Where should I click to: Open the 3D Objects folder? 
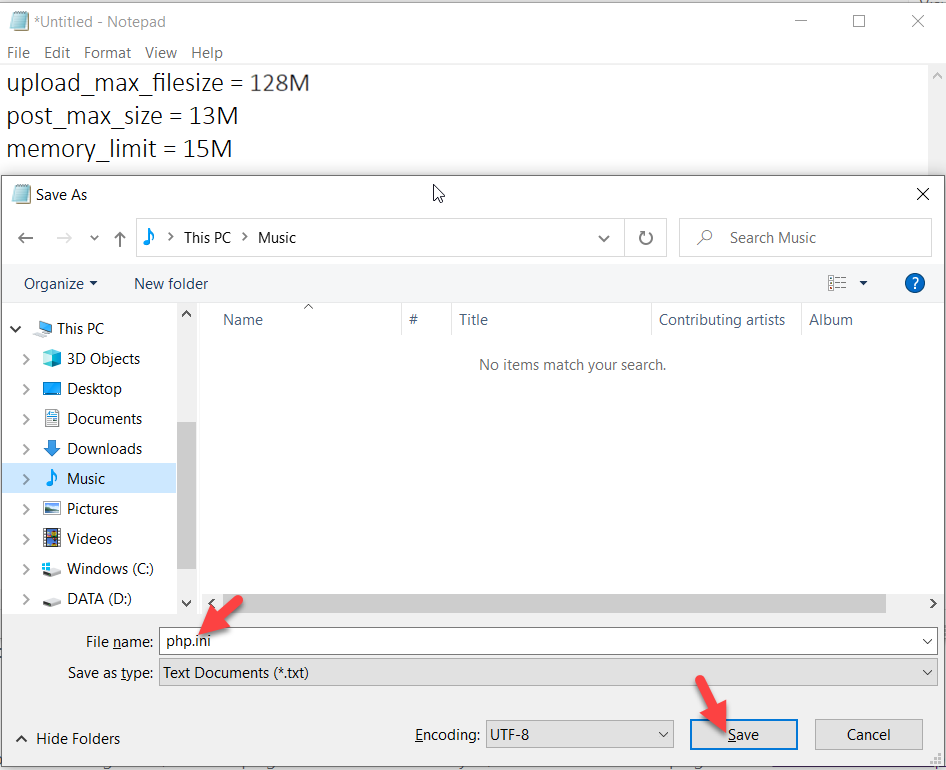click(103, 358)
